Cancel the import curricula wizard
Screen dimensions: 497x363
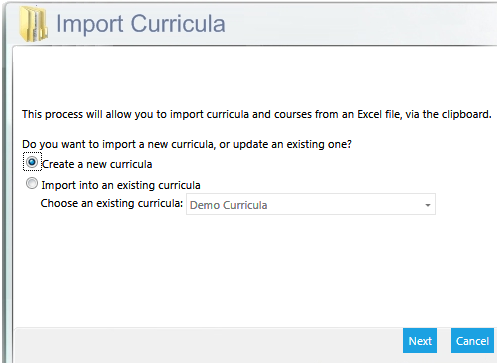coord(472,341)
